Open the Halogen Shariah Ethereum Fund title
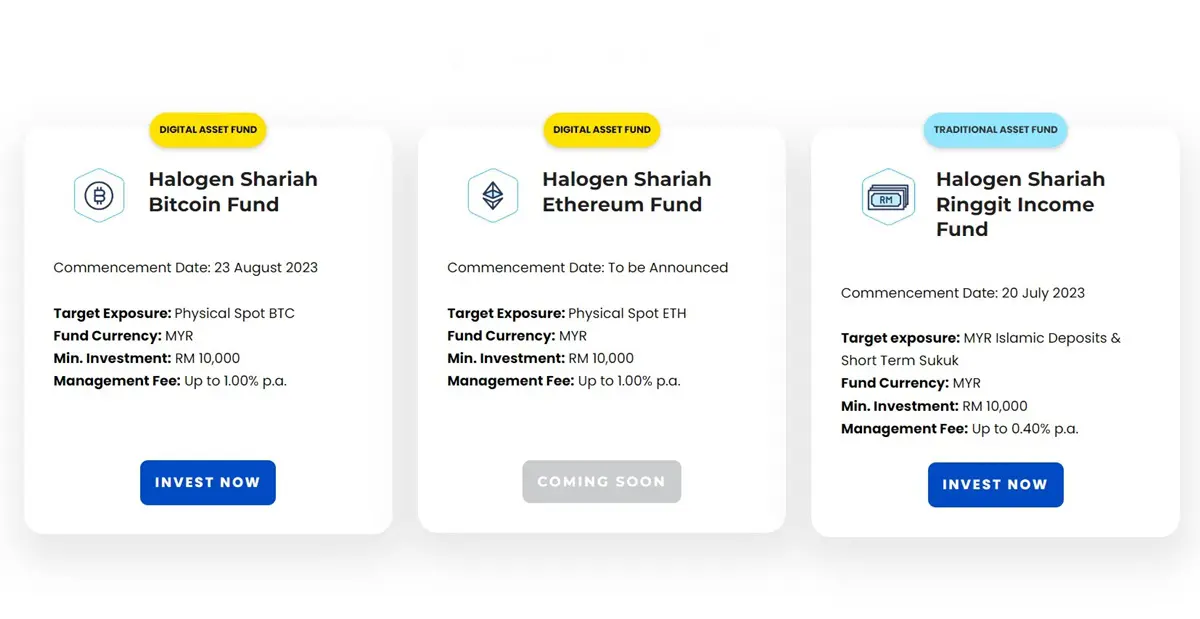1200x619 pixels. tap(627, 192)
